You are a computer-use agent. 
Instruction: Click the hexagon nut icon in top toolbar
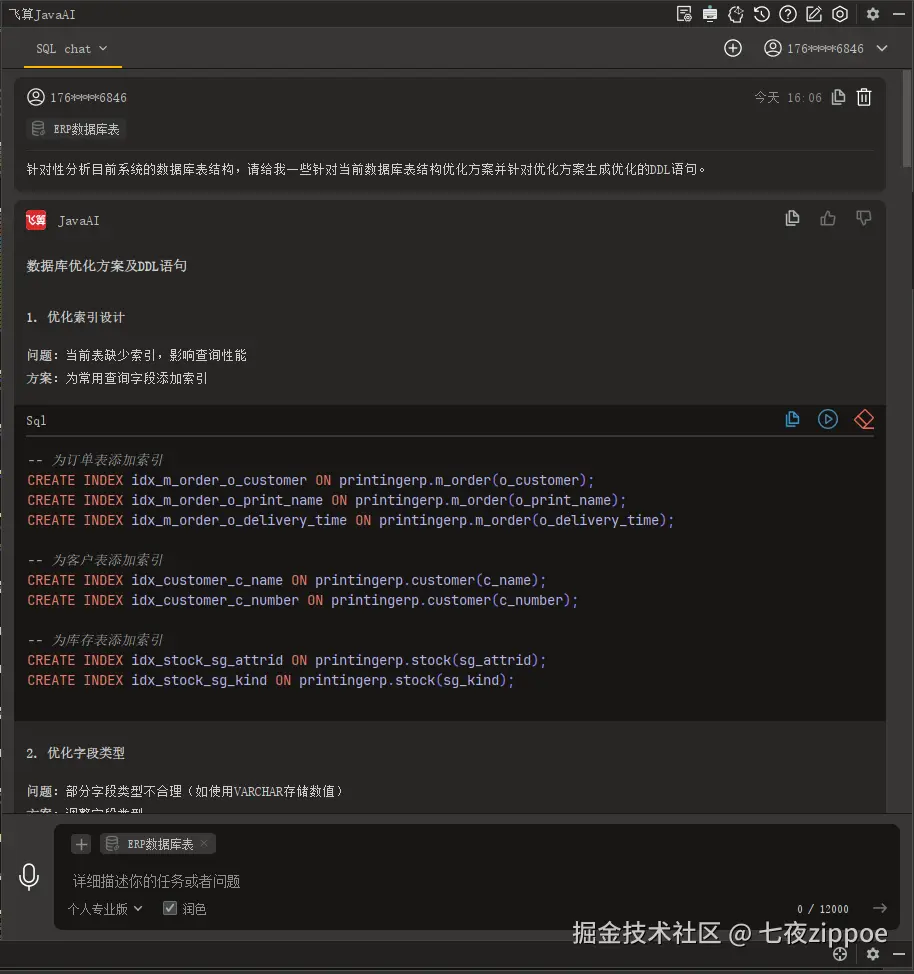(840, 14)
